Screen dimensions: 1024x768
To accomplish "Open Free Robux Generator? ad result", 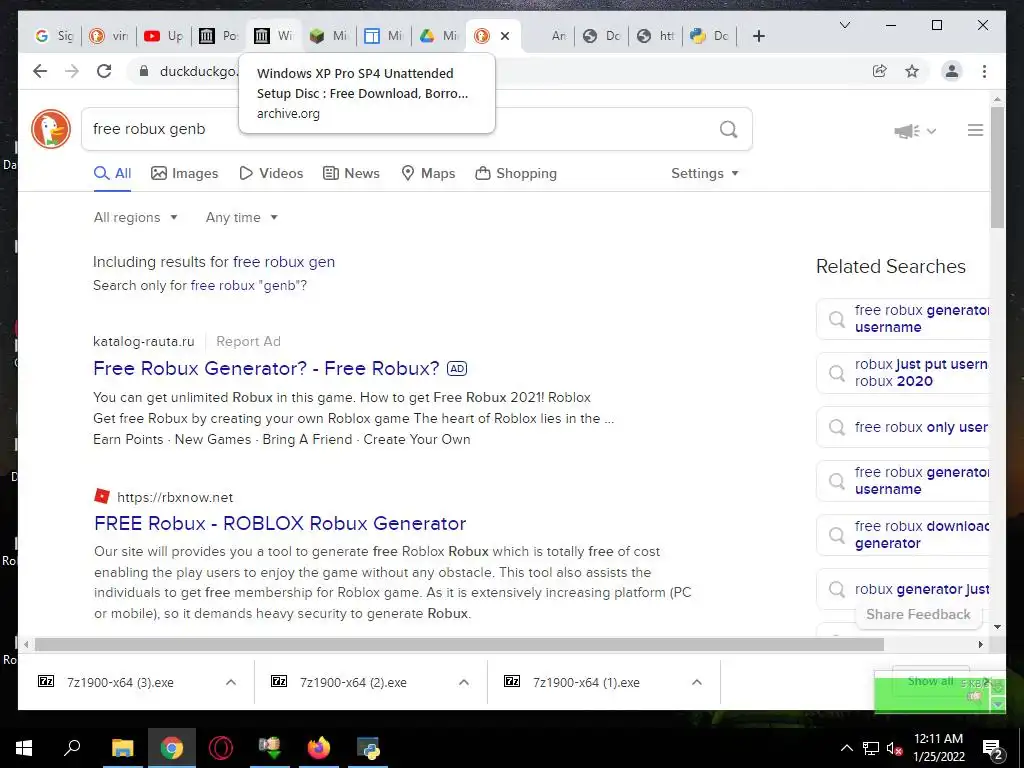I will [266, 368].
